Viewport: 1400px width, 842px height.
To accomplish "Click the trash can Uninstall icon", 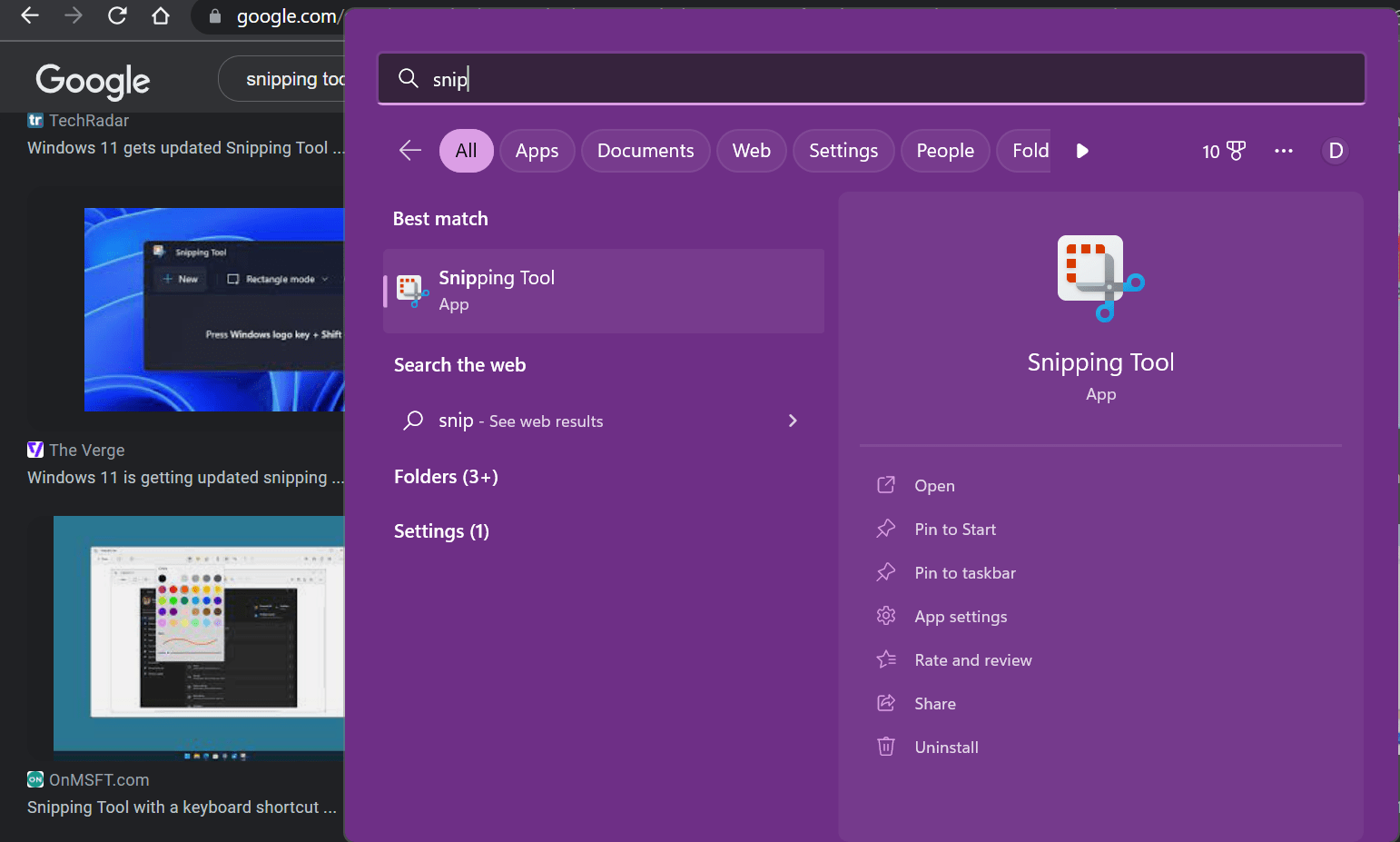I will [x=886, y=747].
